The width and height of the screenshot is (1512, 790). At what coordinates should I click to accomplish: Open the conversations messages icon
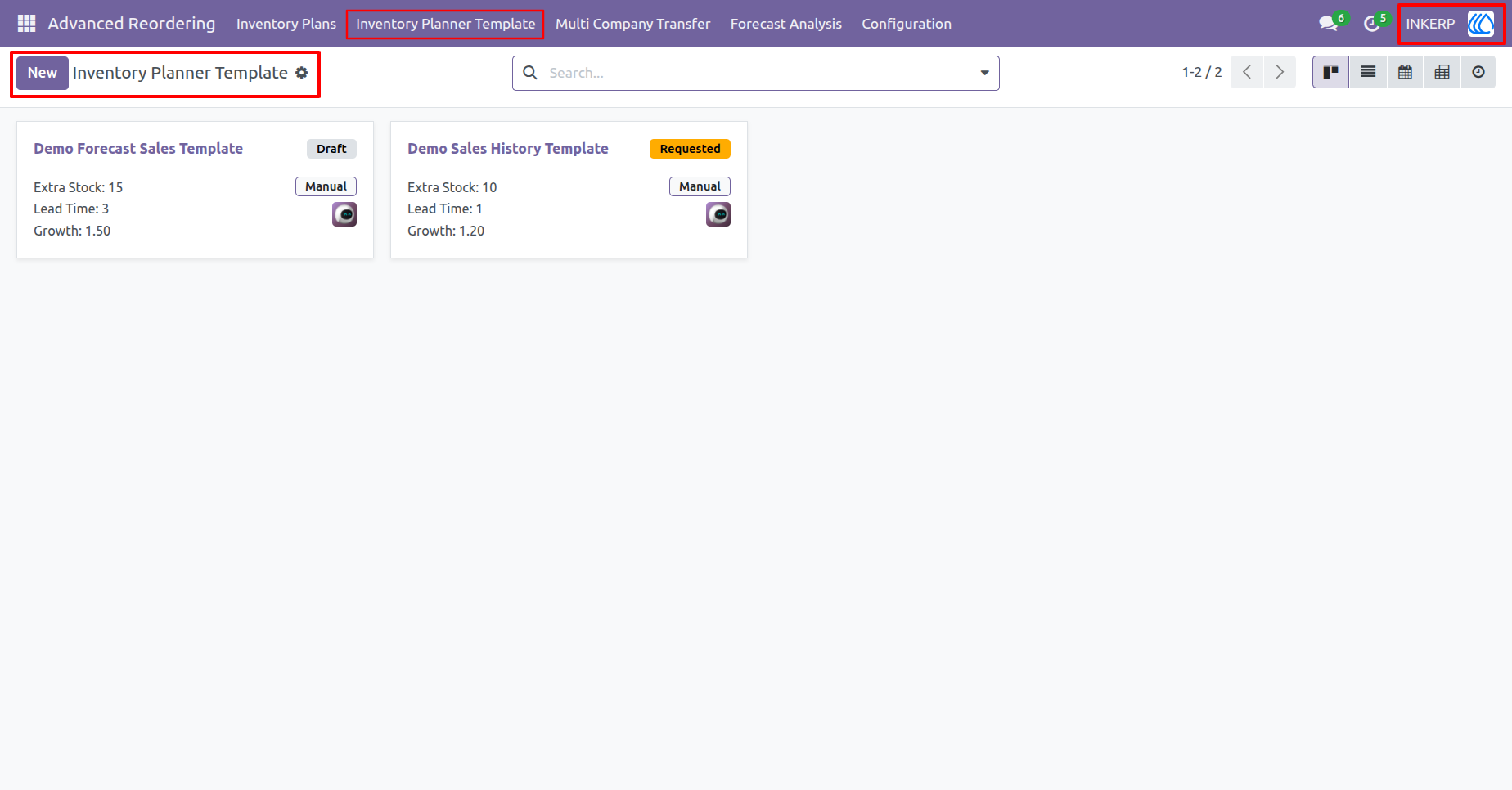1328,24
